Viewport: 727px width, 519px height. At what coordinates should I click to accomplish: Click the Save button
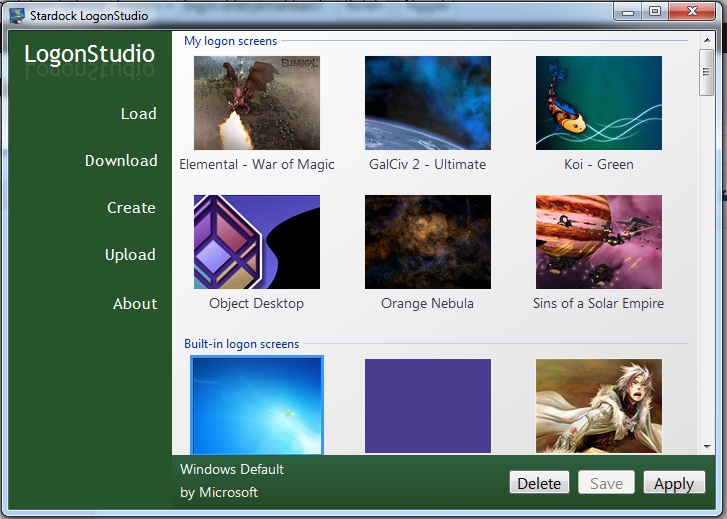[x=606, y=483]
